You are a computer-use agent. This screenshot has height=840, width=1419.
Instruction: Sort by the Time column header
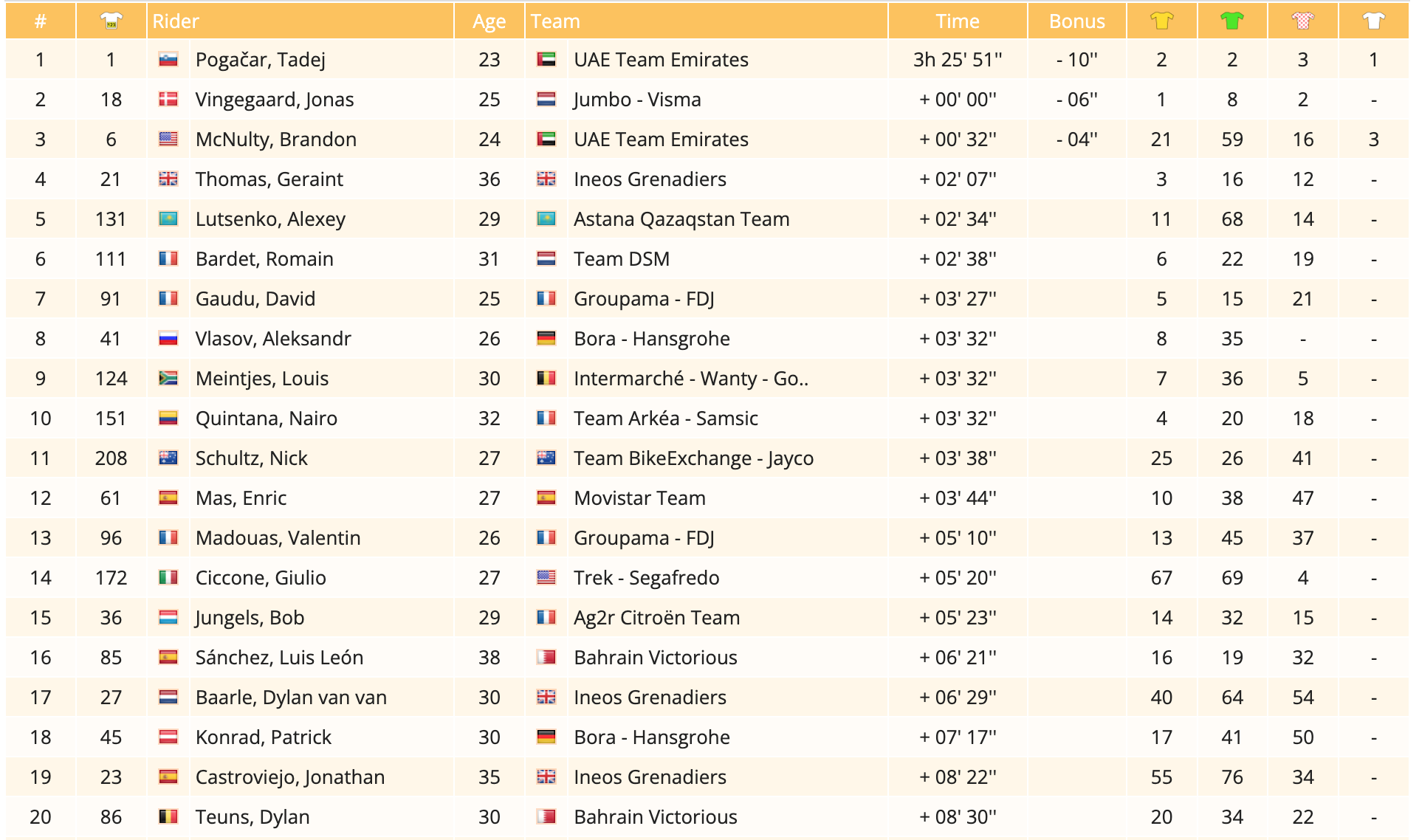tap(957, 21)
